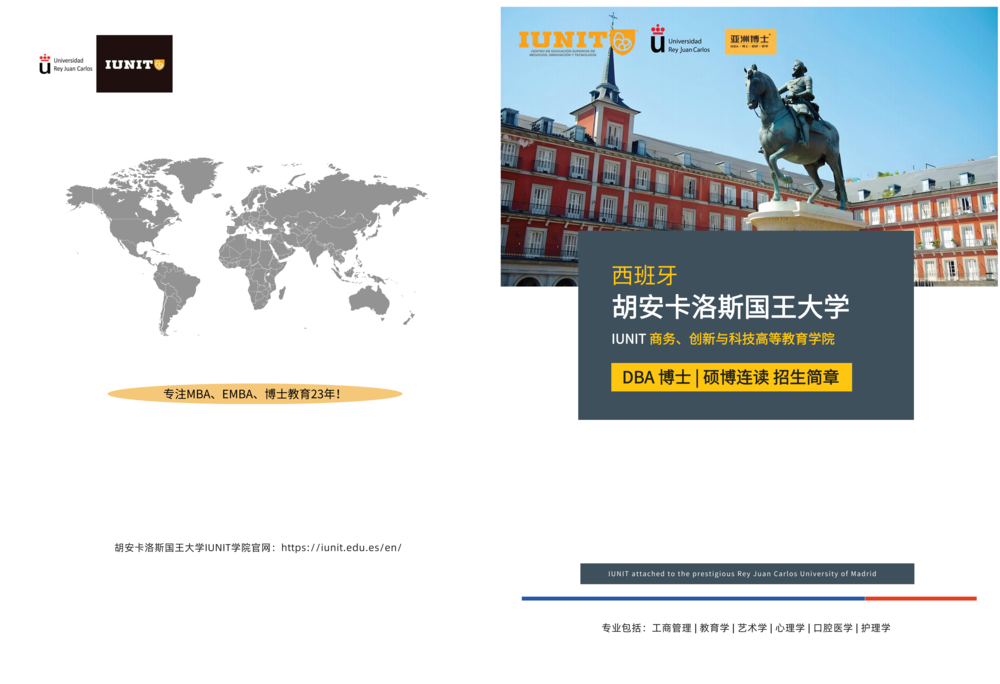Click the equestrian statue in the cover photo
Image resolution: width=1000 pixels, height=684 pixels.
point(796,134)
